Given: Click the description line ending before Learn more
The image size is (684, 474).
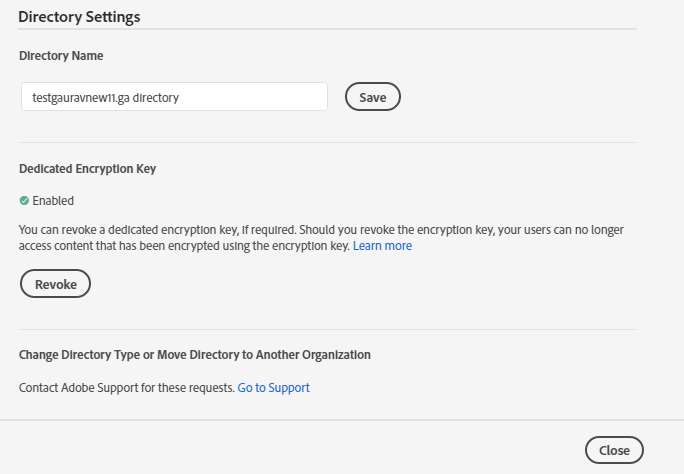Looking at the screenshot, I should [185, 245].
